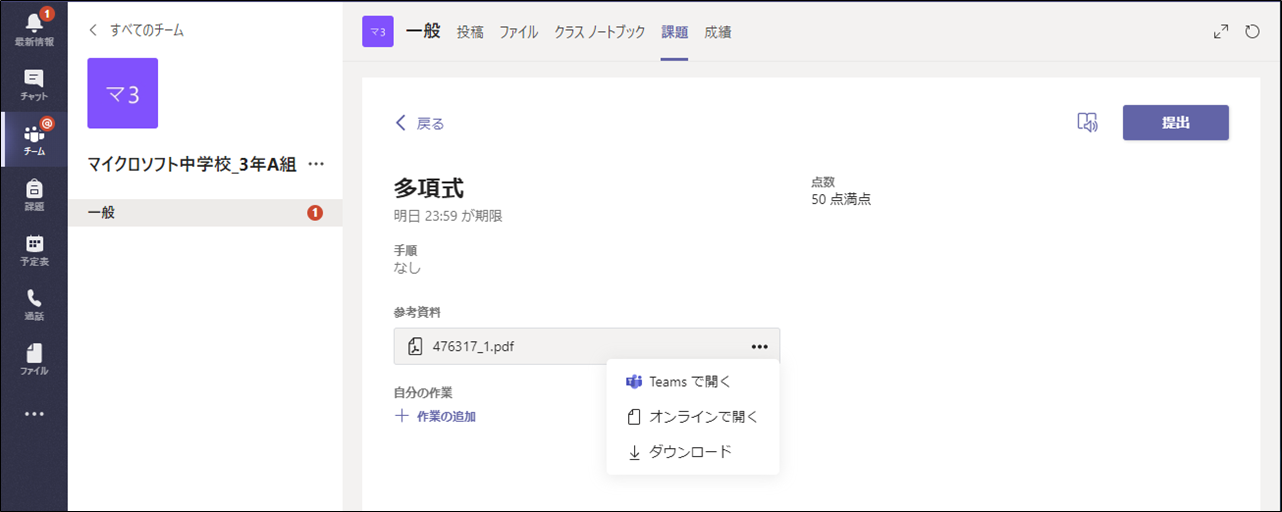Click 作業の追加 to add work
The width and height of the screenshot is (1282, 512).
[435, 416]
